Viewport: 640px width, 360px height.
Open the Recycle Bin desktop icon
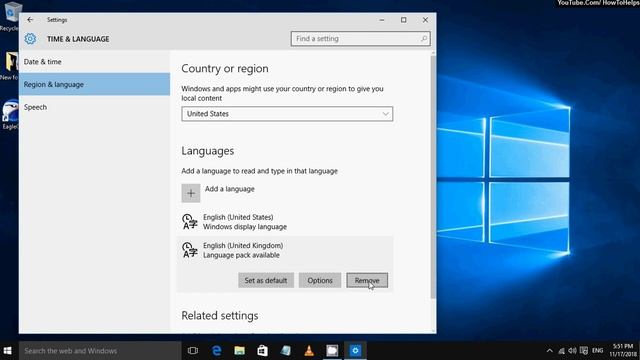click(11, 16)
